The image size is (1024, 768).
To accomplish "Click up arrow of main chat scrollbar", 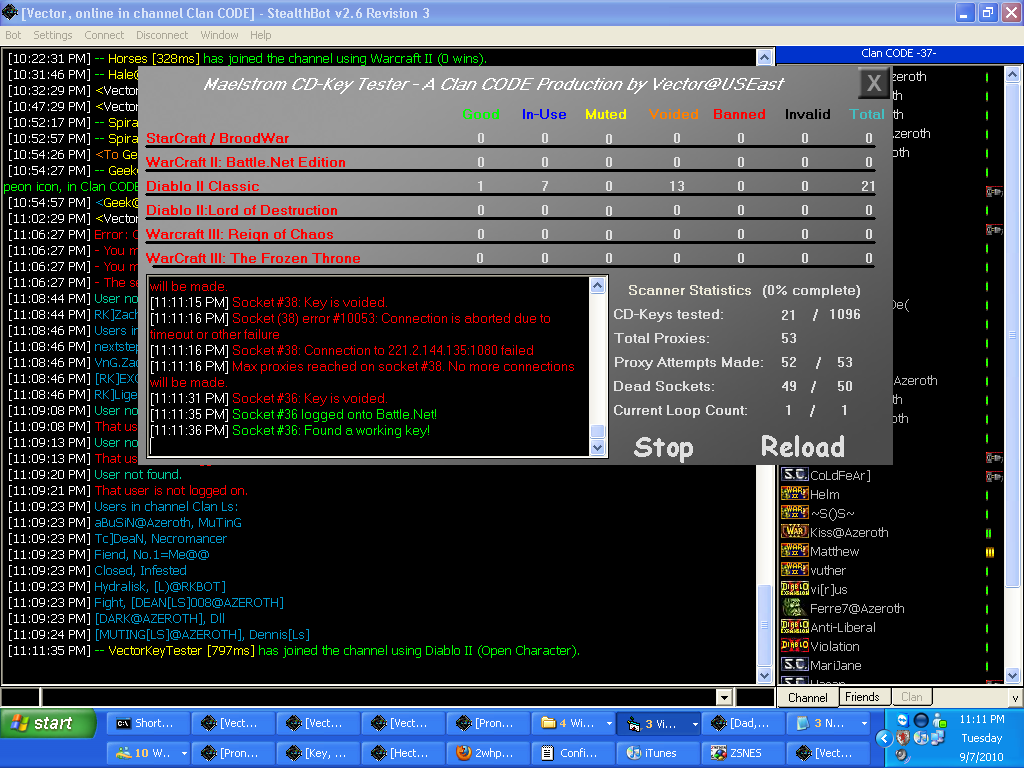I will click(x=764, y=57).
